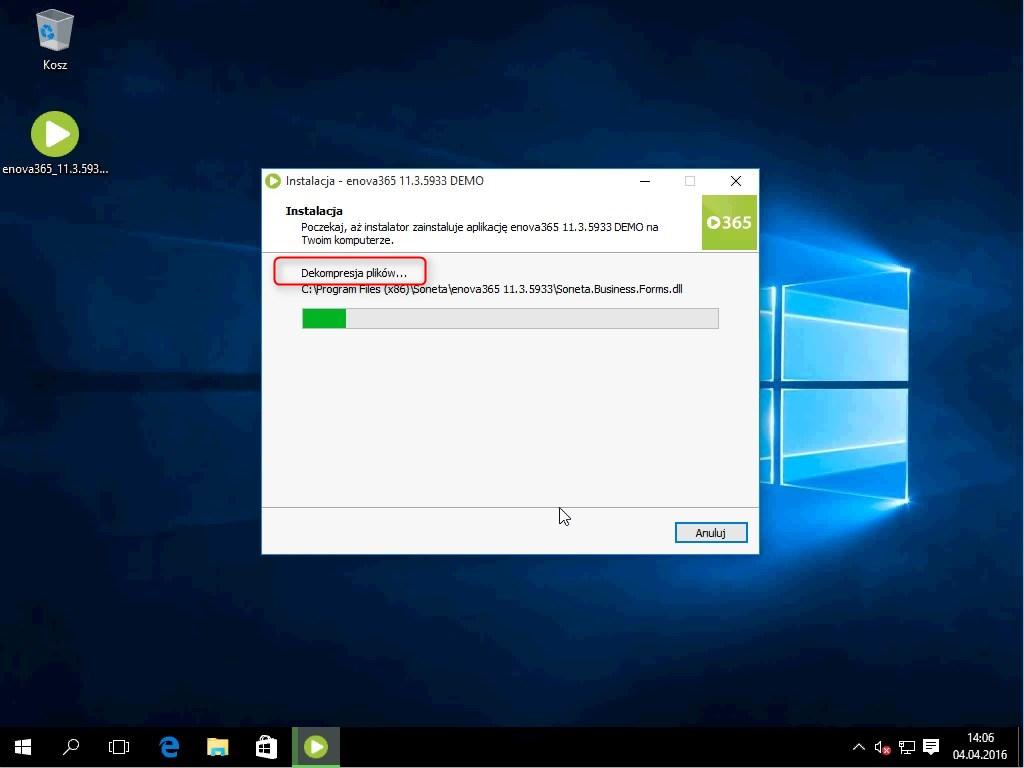This screenshot has width=1024, height=768.
Task: Launch Microsoft Edge from taskbar
Action: pyautogui.click(x=169, y=746)
